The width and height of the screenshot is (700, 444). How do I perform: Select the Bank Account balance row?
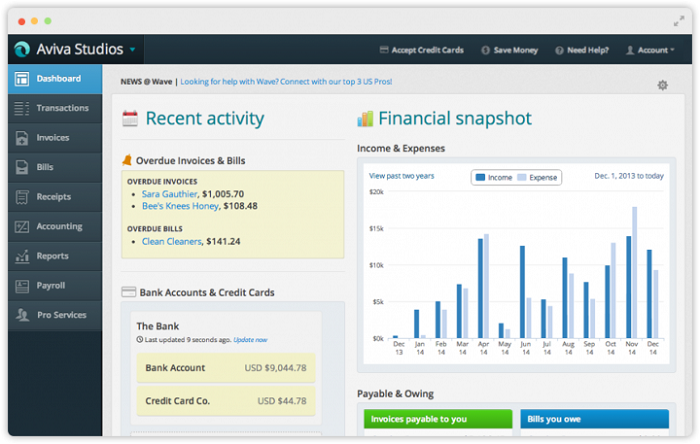coord(225,367)
